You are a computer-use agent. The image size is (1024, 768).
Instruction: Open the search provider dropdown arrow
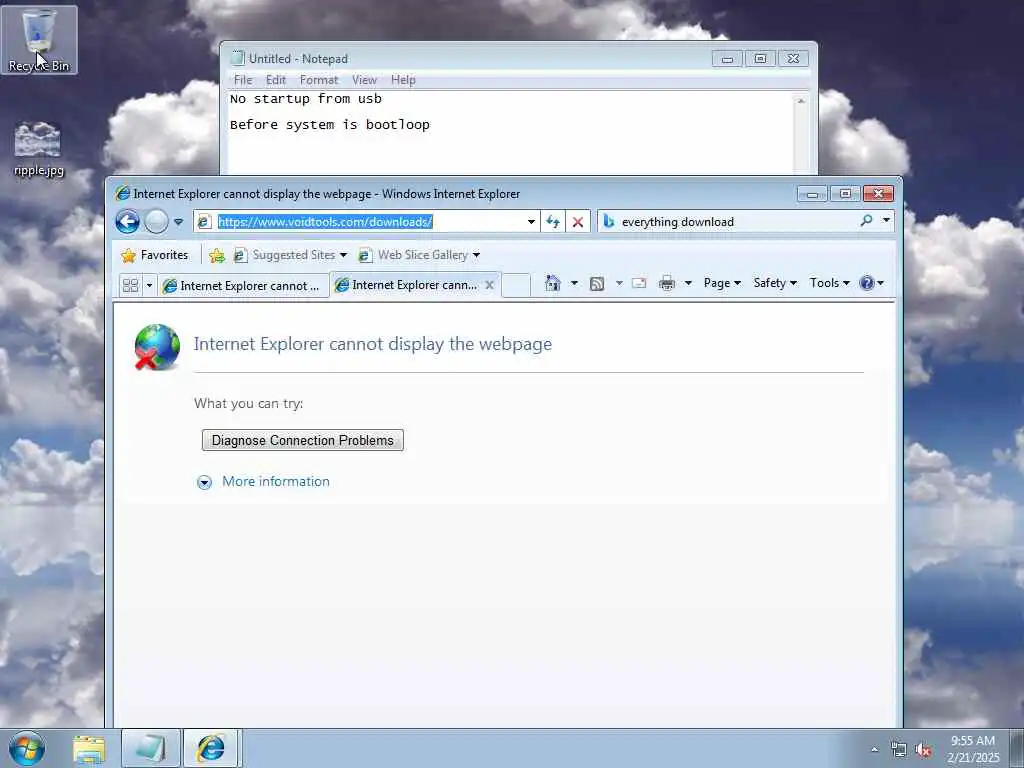coord(886,221)
